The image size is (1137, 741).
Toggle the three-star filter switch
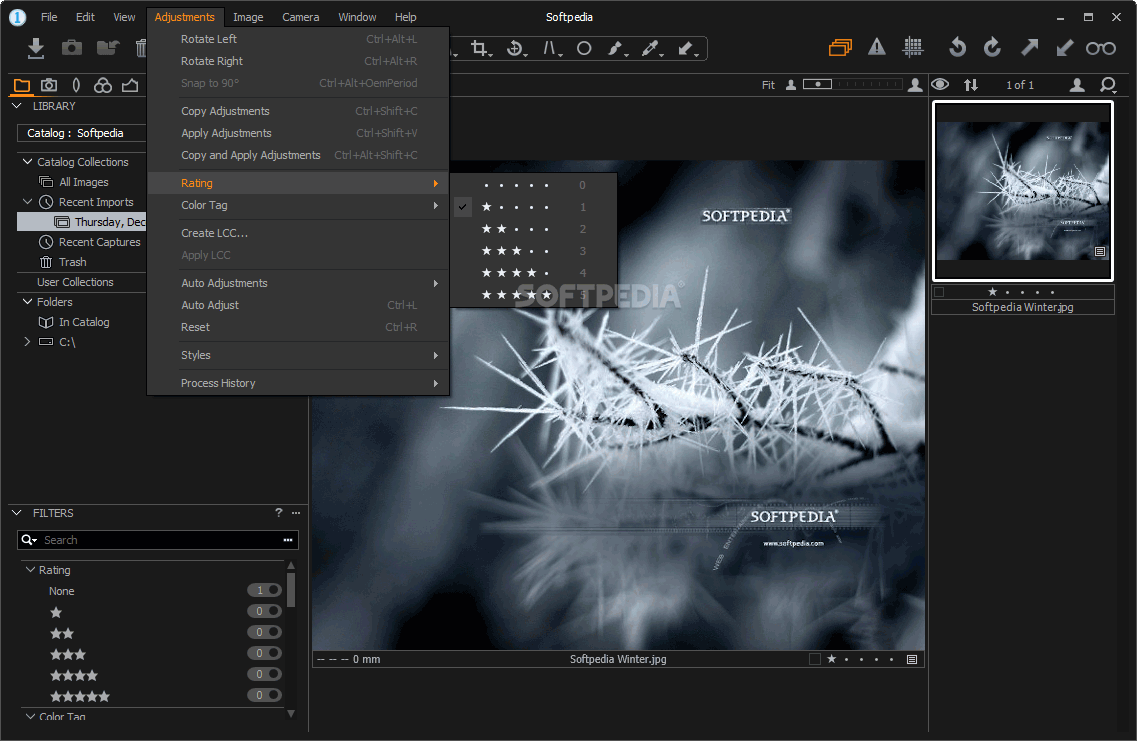[x=264, y=653]
